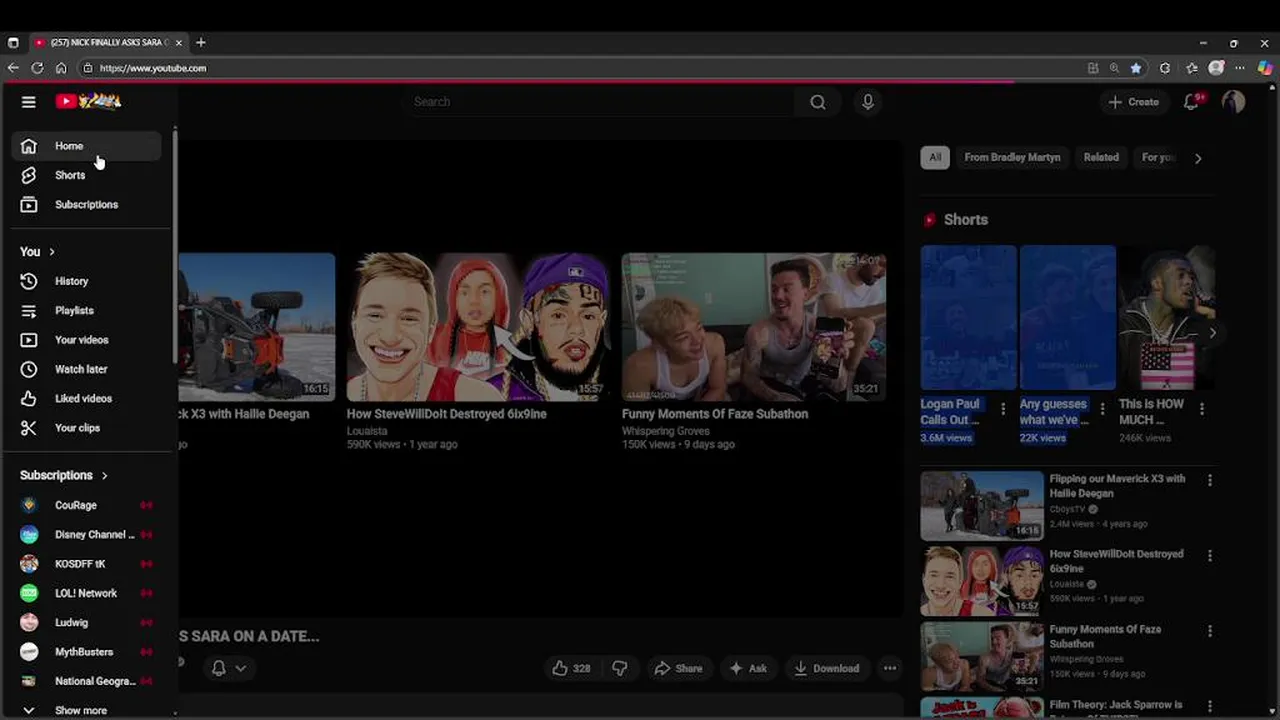
Task: Open options for 'This is HOW MUCH' short
Action: 1202,409
